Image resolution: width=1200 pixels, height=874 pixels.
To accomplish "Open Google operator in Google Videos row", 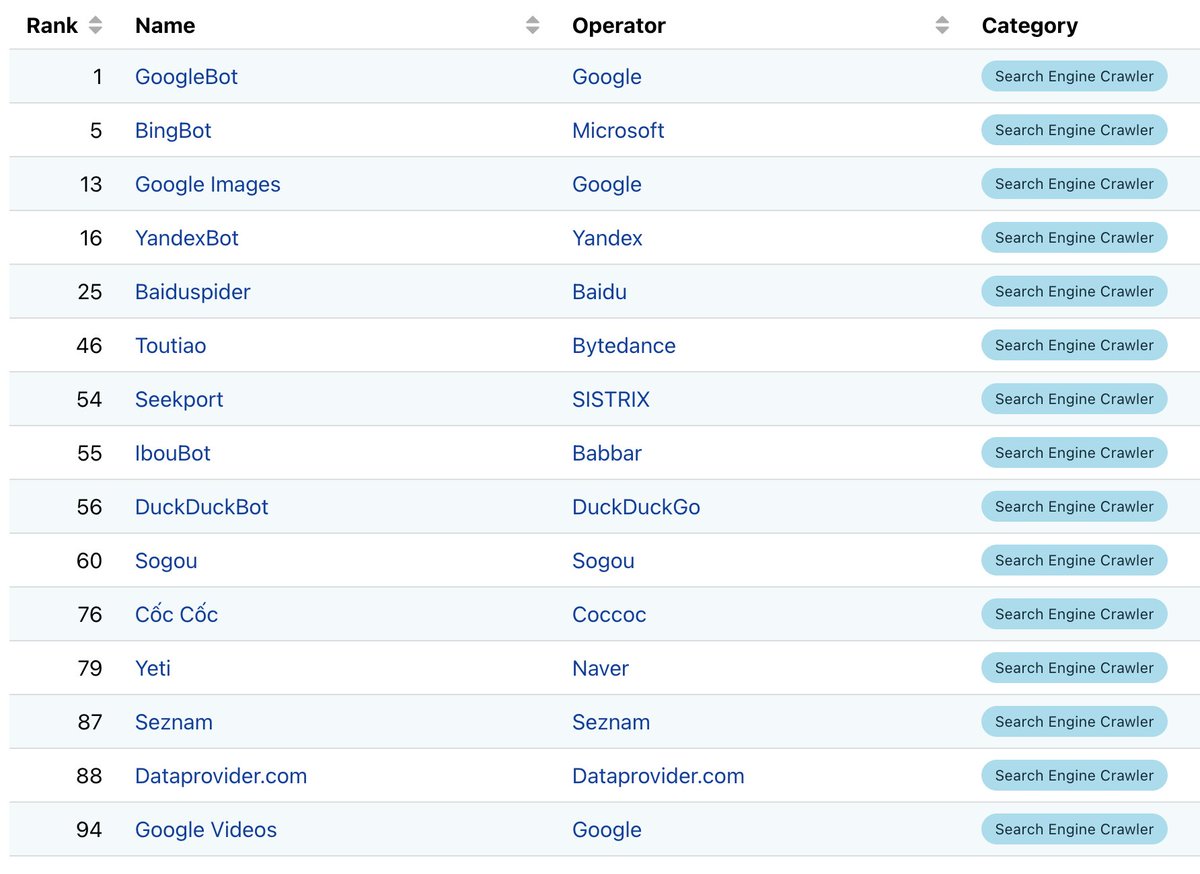I will tap(607, 830).
